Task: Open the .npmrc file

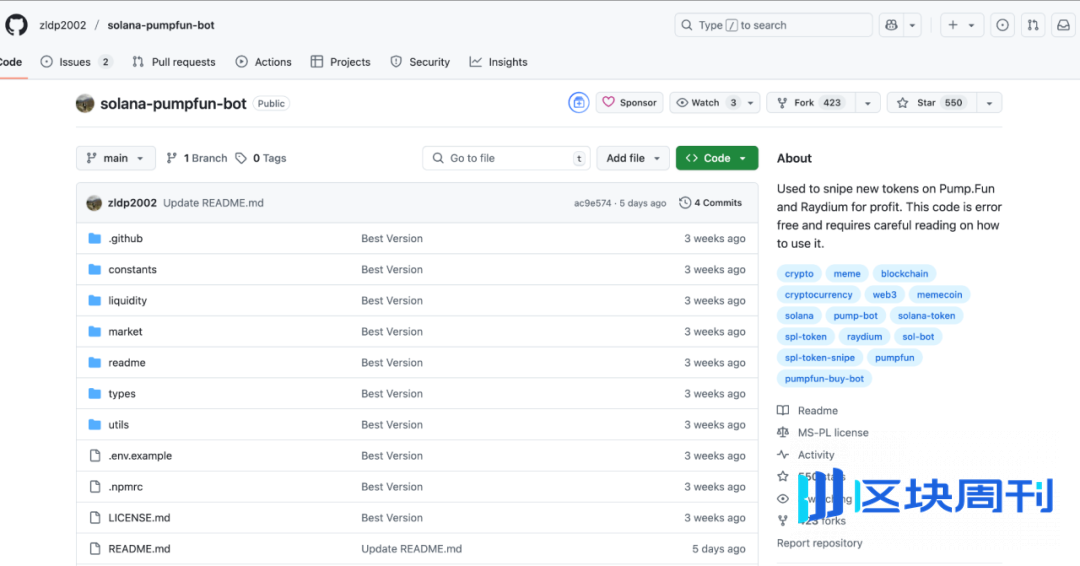Action: [125, 486]
